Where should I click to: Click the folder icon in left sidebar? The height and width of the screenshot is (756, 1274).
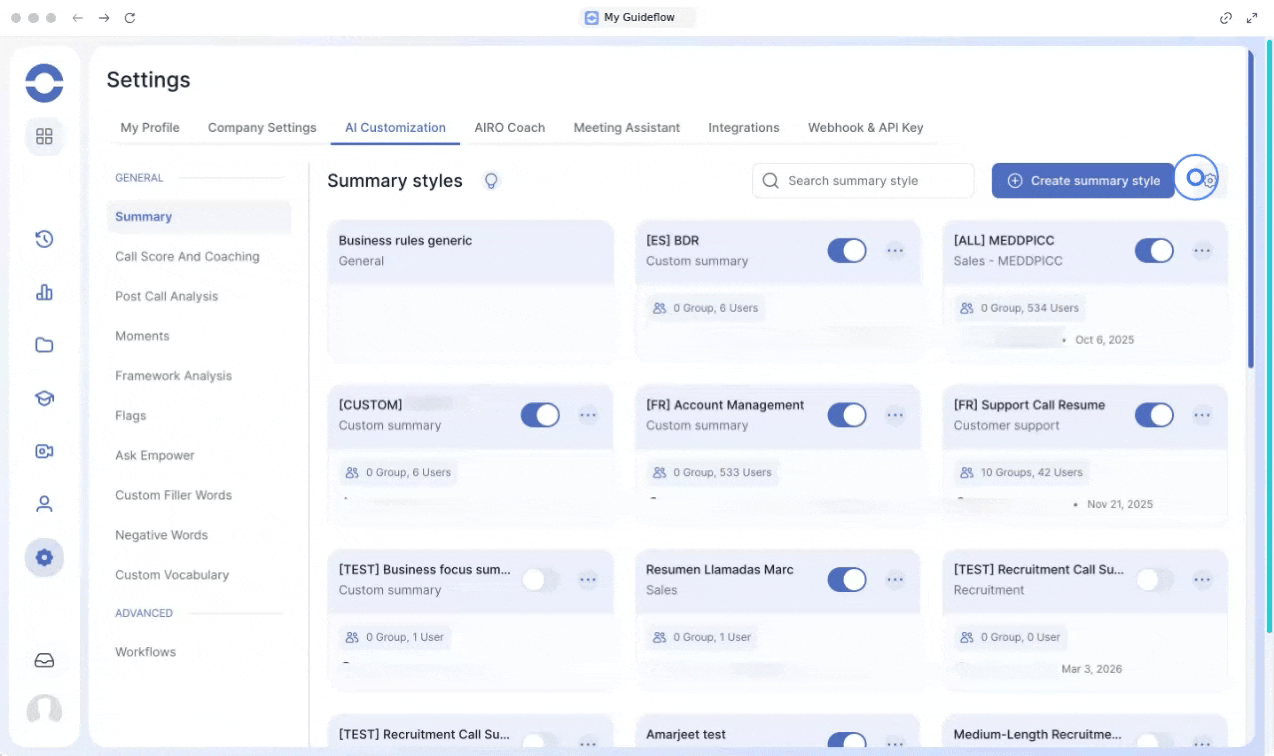[44, 345]
